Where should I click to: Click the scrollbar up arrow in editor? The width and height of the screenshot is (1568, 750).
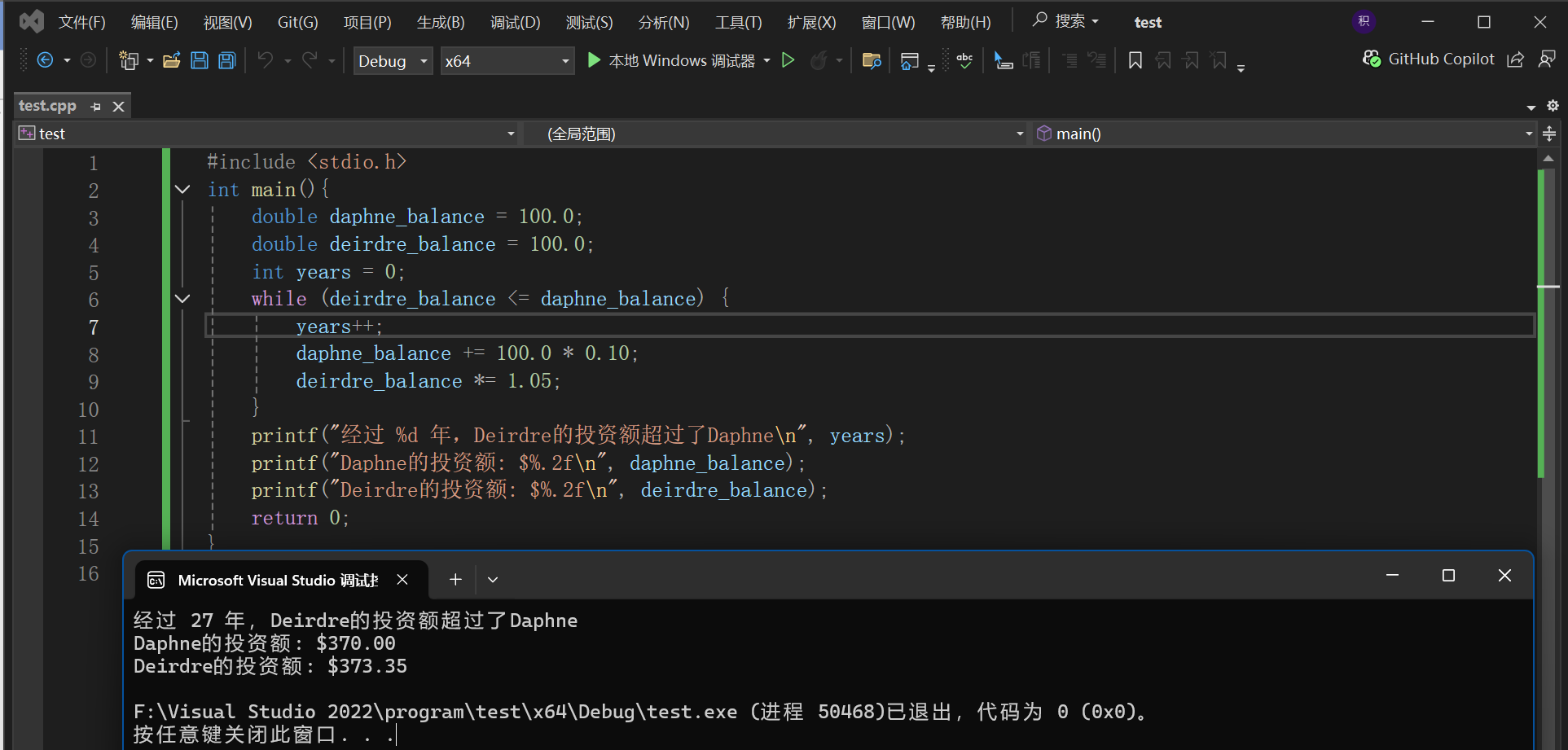(x=1548, y=159)
